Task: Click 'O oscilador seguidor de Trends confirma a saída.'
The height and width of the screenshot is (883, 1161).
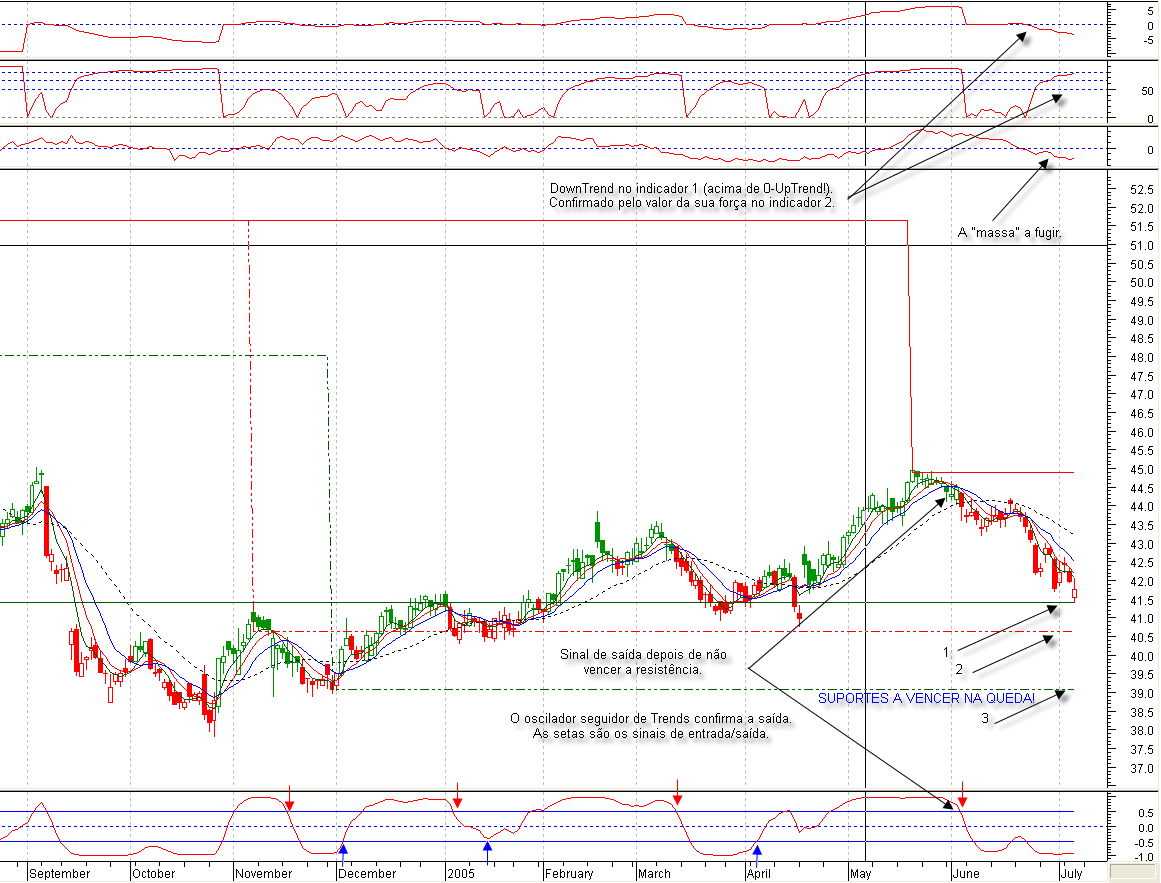Action: (652, 718)
